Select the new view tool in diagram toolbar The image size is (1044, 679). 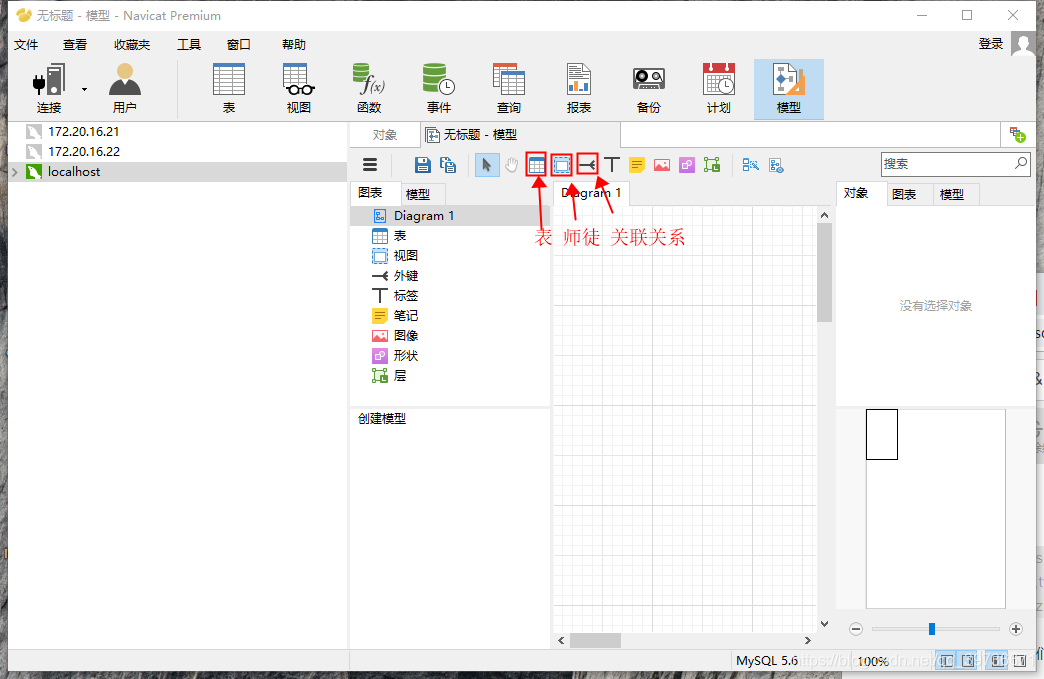[562, 164]
